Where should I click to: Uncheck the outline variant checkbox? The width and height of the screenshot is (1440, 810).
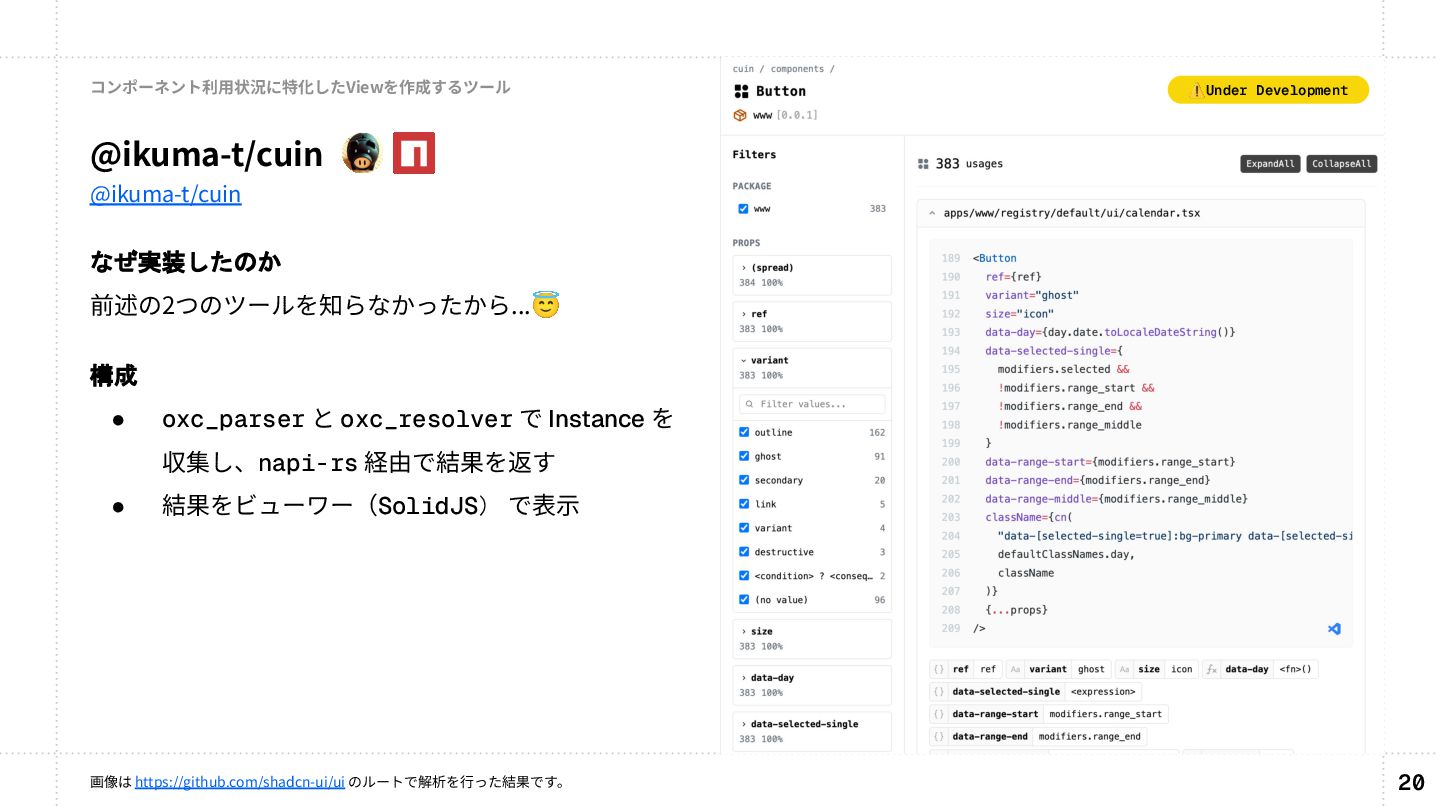click(x=744, y=432)
